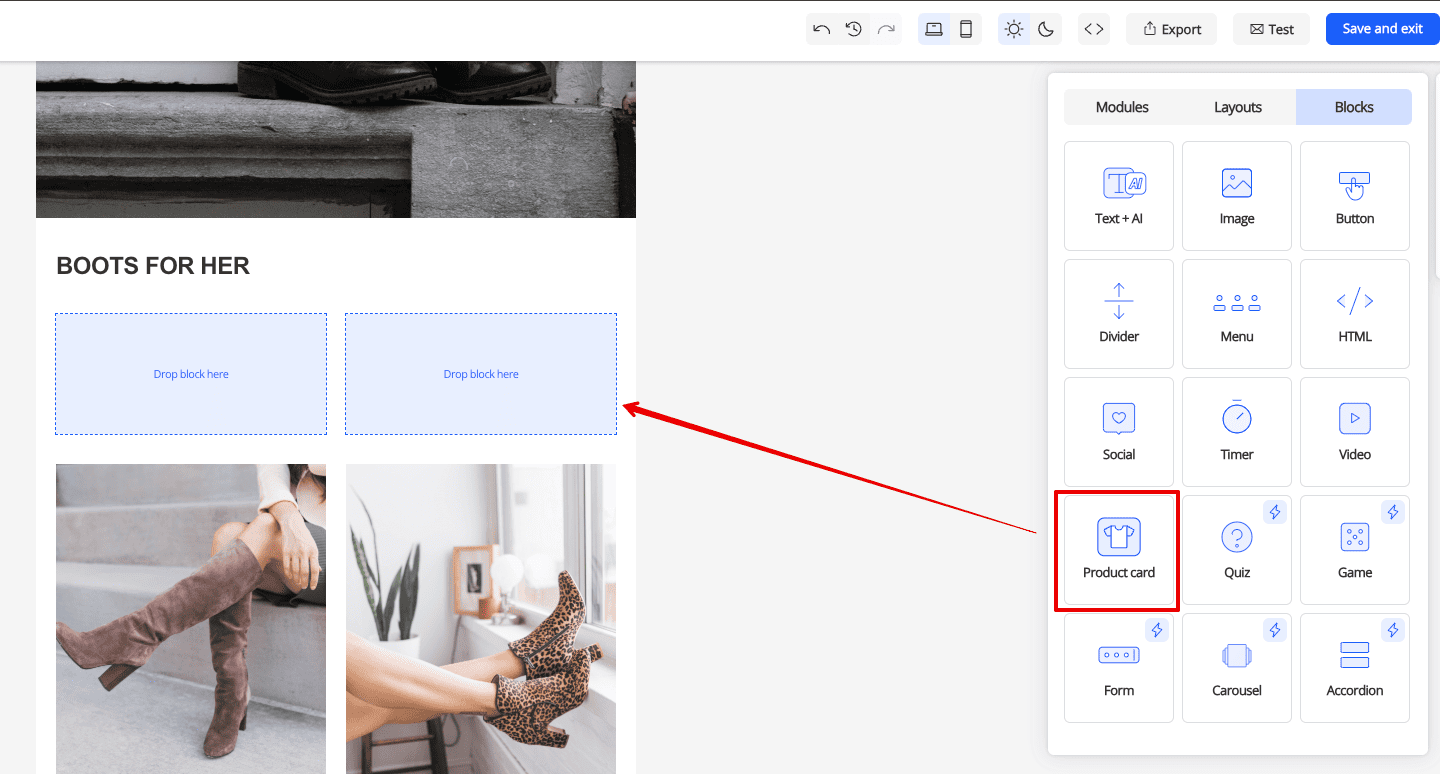Pick the Social block

pos(1119,432)
